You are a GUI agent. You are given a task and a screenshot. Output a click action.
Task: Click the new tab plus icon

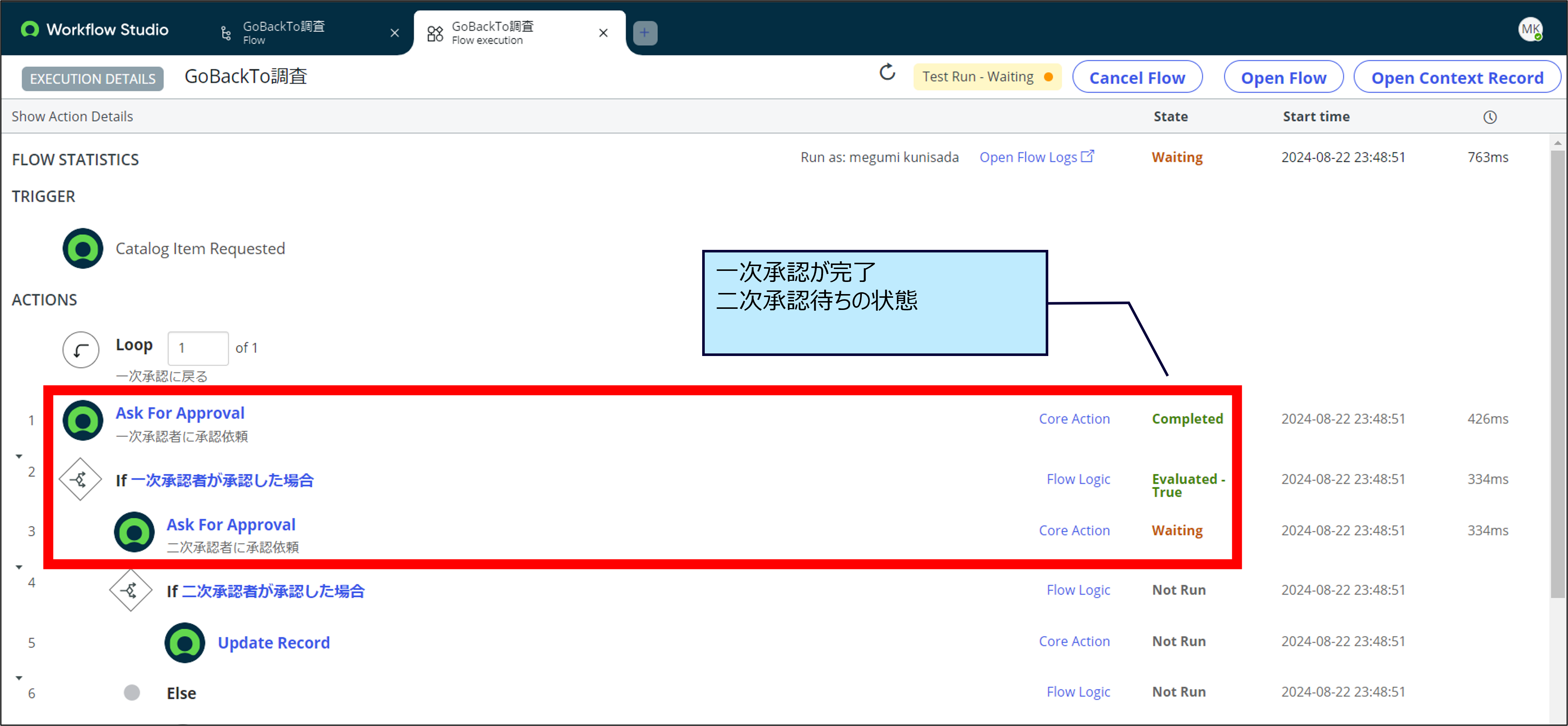[x=645, y=33]
